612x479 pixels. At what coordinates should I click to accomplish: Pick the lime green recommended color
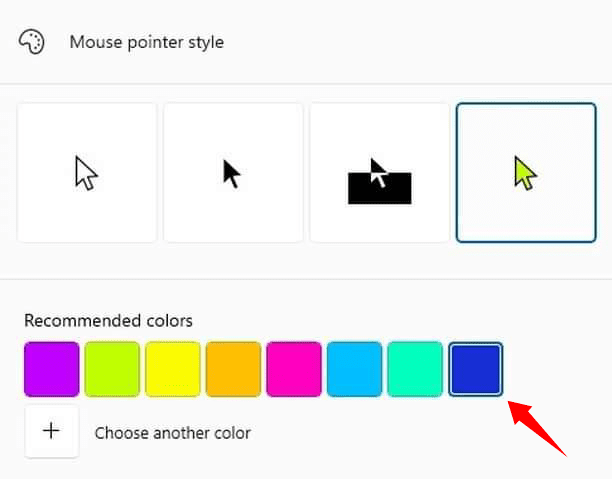pyautogui.click(x=112, y=369)
